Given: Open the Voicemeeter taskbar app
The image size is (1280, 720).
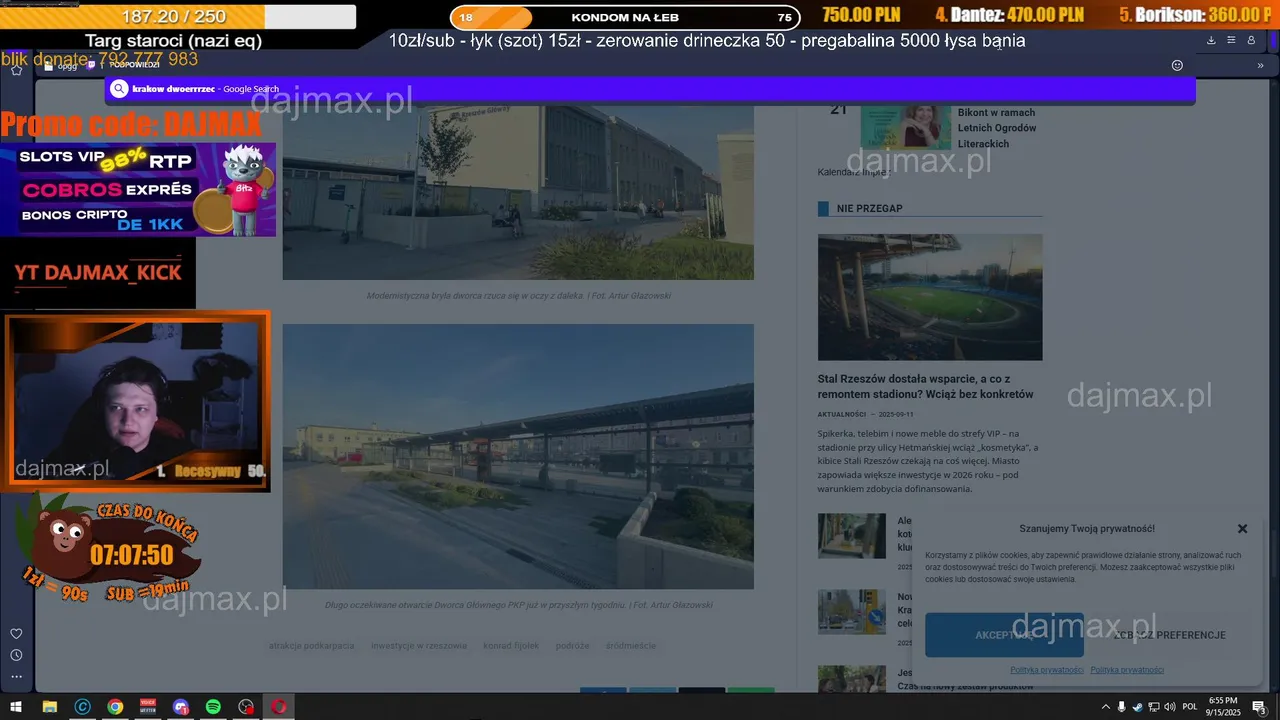Looking at the screenshot, I should click(148, 706).
